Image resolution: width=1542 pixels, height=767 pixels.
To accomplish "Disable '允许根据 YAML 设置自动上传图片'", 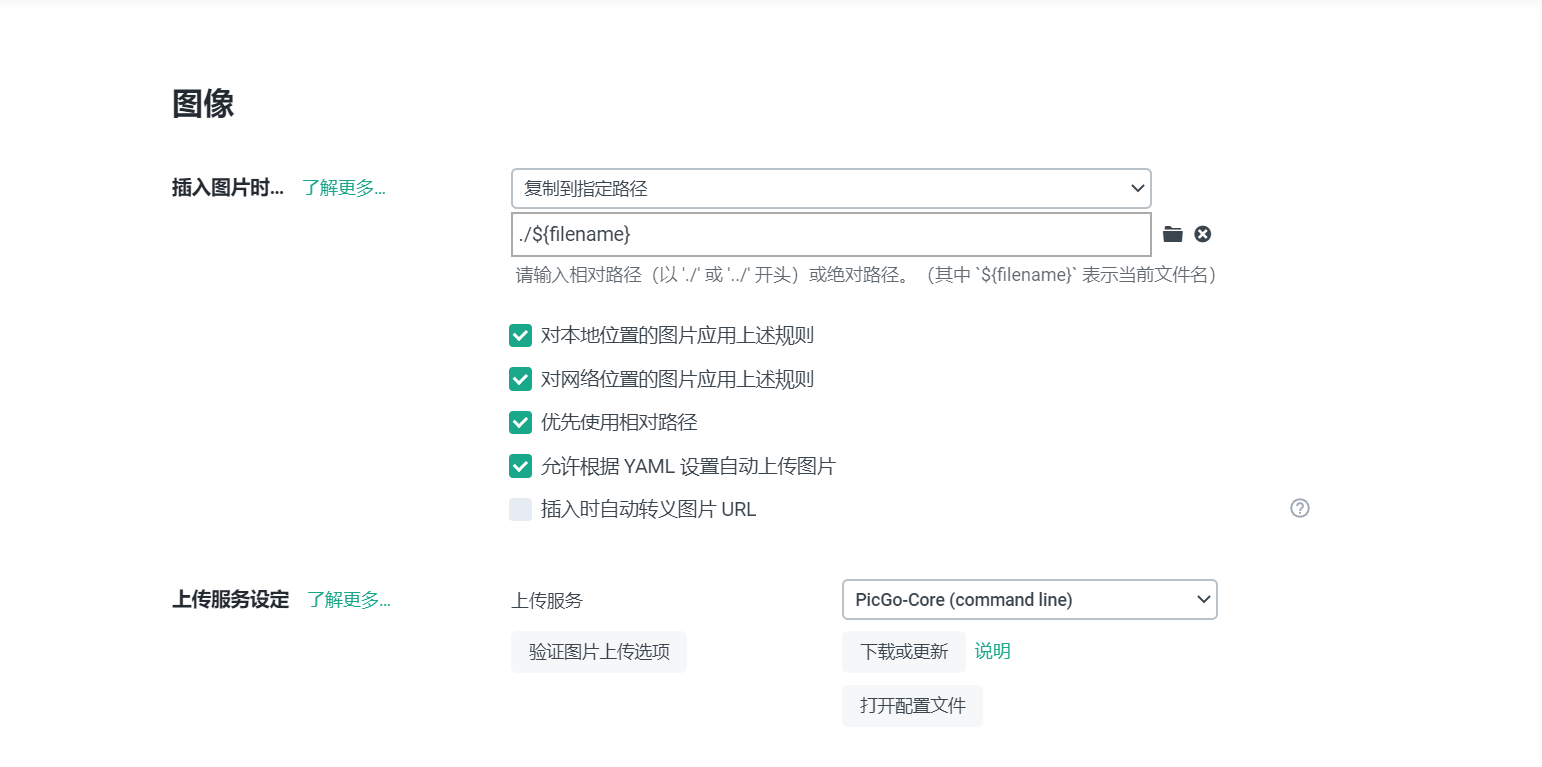I will (x=520, y=466).
